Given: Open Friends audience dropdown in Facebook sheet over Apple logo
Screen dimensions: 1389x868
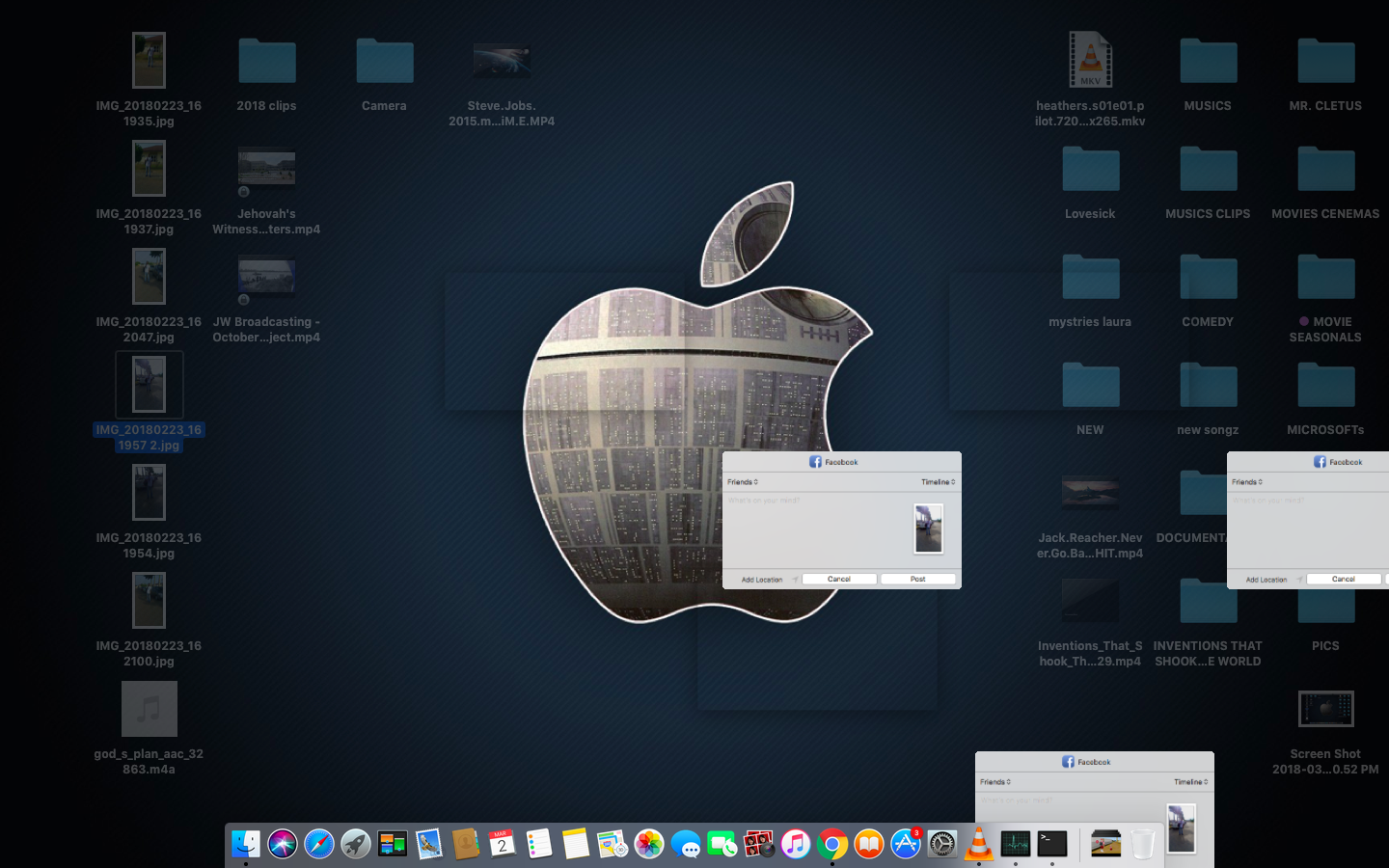Looking at the screenshot, I should coord(743,481).
